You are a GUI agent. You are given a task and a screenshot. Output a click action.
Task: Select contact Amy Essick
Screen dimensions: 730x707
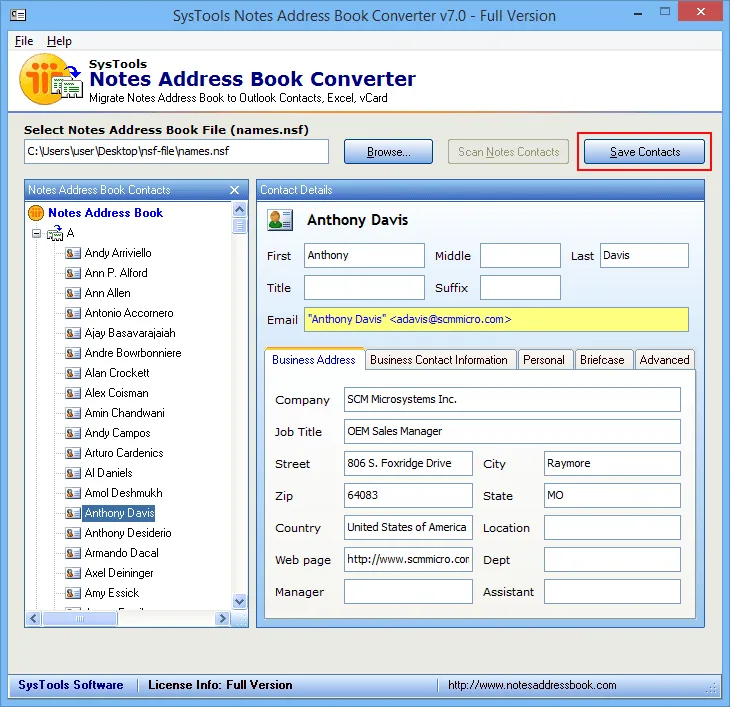[x=112, y=593]
